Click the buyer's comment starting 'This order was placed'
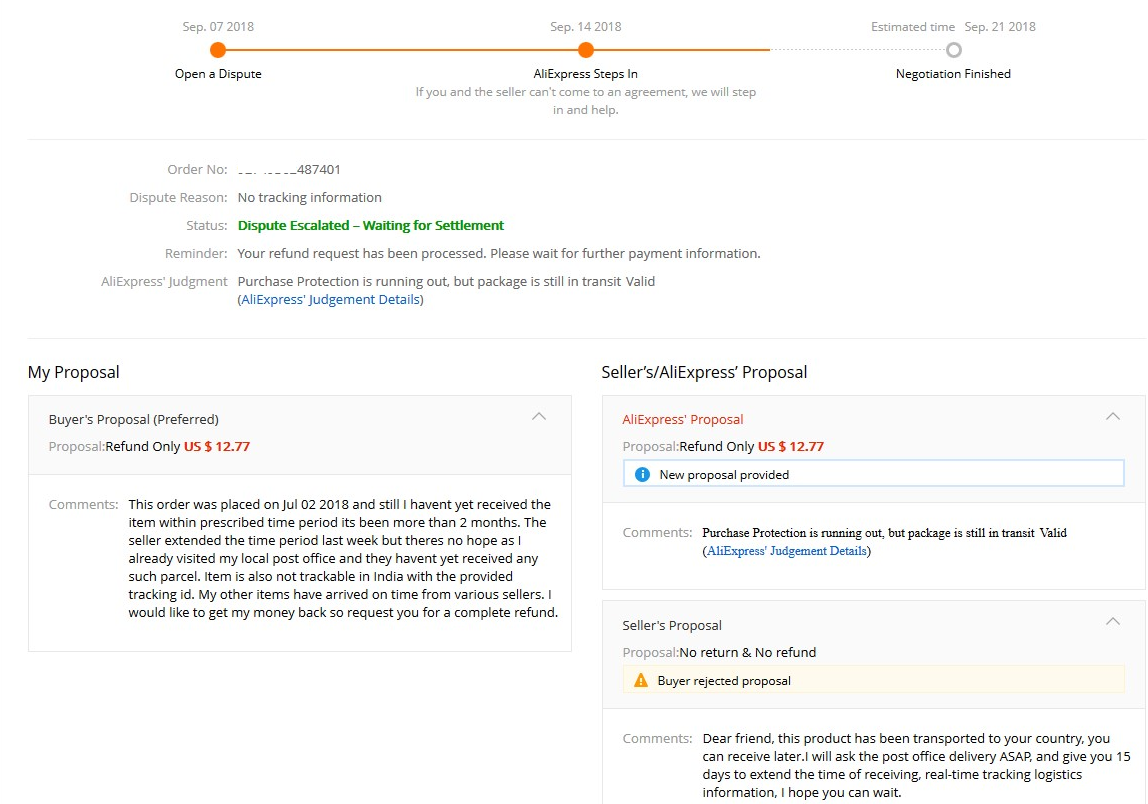1148x804 pixels. 343,558
